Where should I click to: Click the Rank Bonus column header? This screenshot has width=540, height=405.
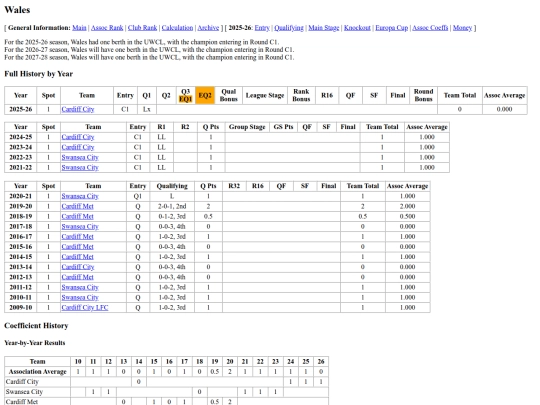301,95
